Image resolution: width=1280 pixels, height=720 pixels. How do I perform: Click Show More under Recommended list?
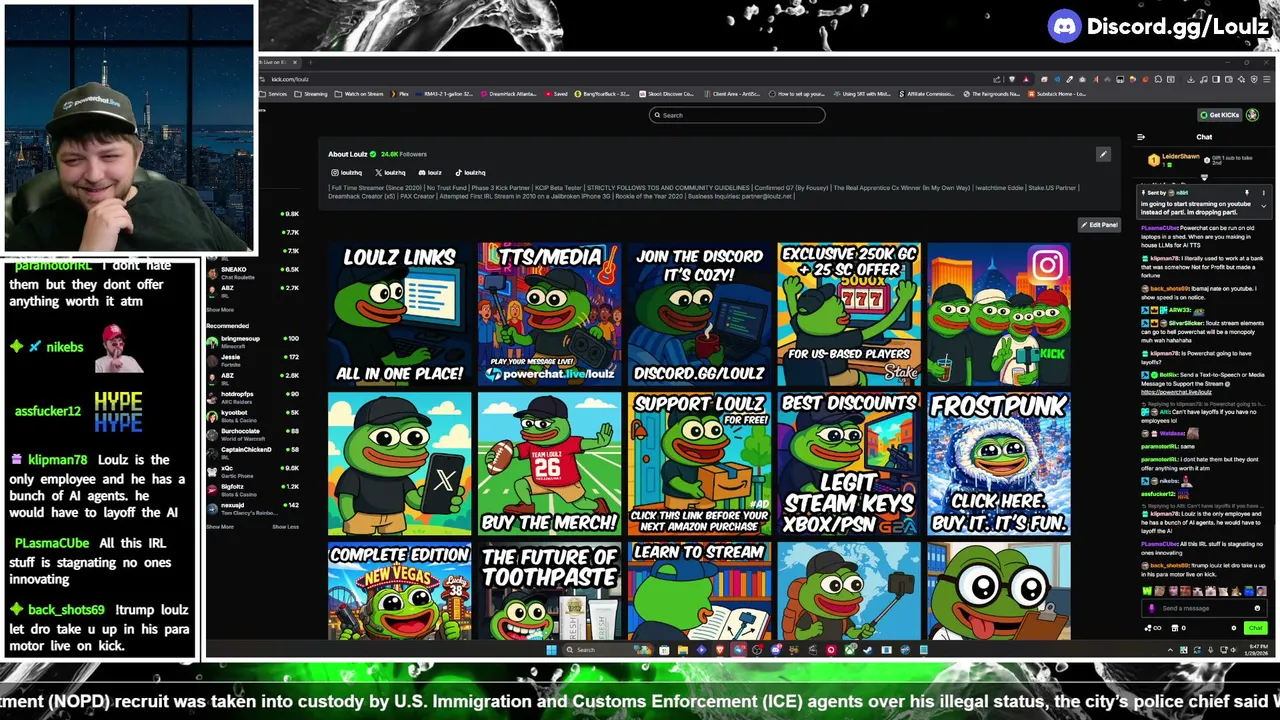220,527
